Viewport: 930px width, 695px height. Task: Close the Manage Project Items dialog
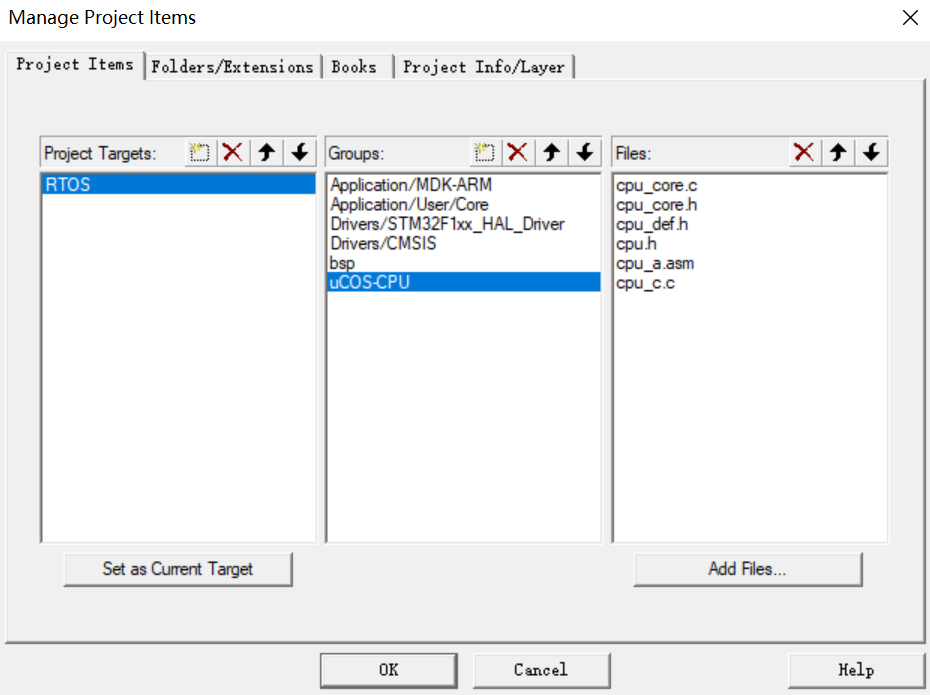910,18
